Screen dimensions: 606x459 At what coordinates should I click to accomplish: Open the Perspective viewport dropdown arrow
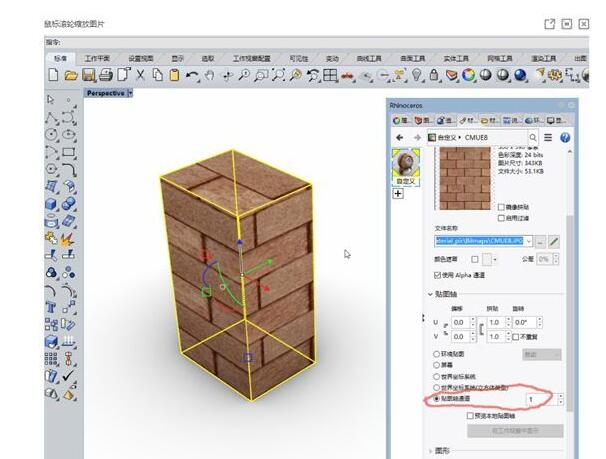click(131, 93)
